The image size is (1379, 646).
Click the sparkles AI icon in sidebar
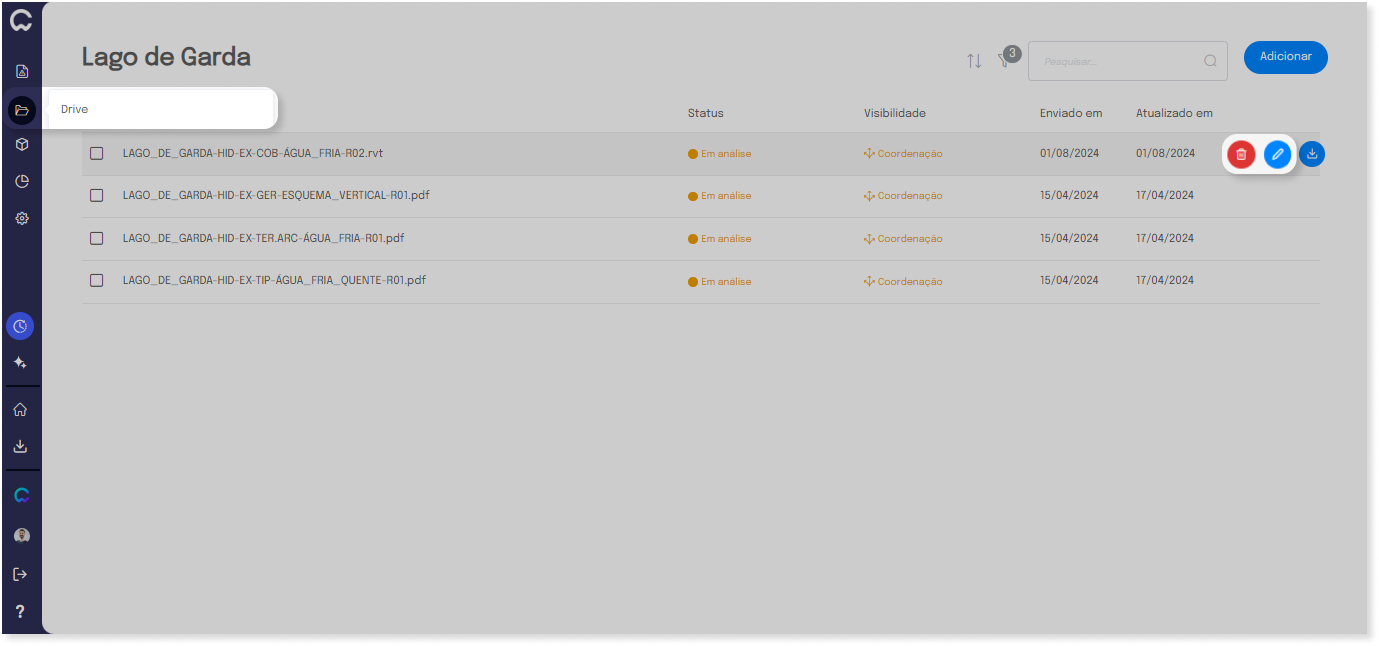click(20, 363)
